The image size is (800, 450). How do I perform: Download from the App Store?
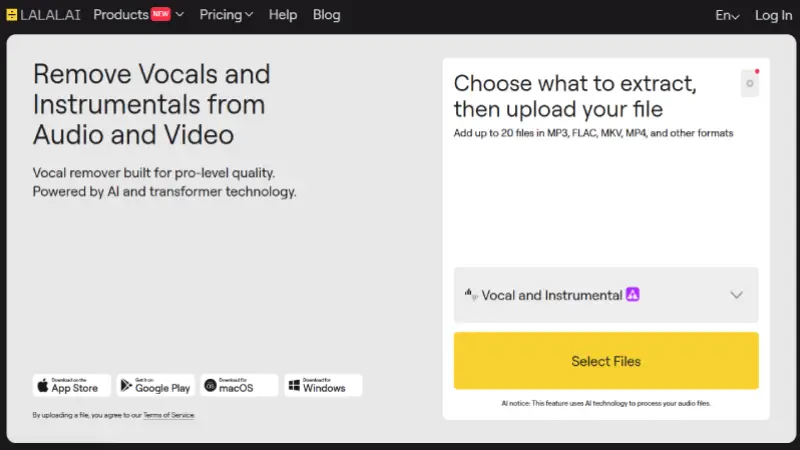click(72, 385)
